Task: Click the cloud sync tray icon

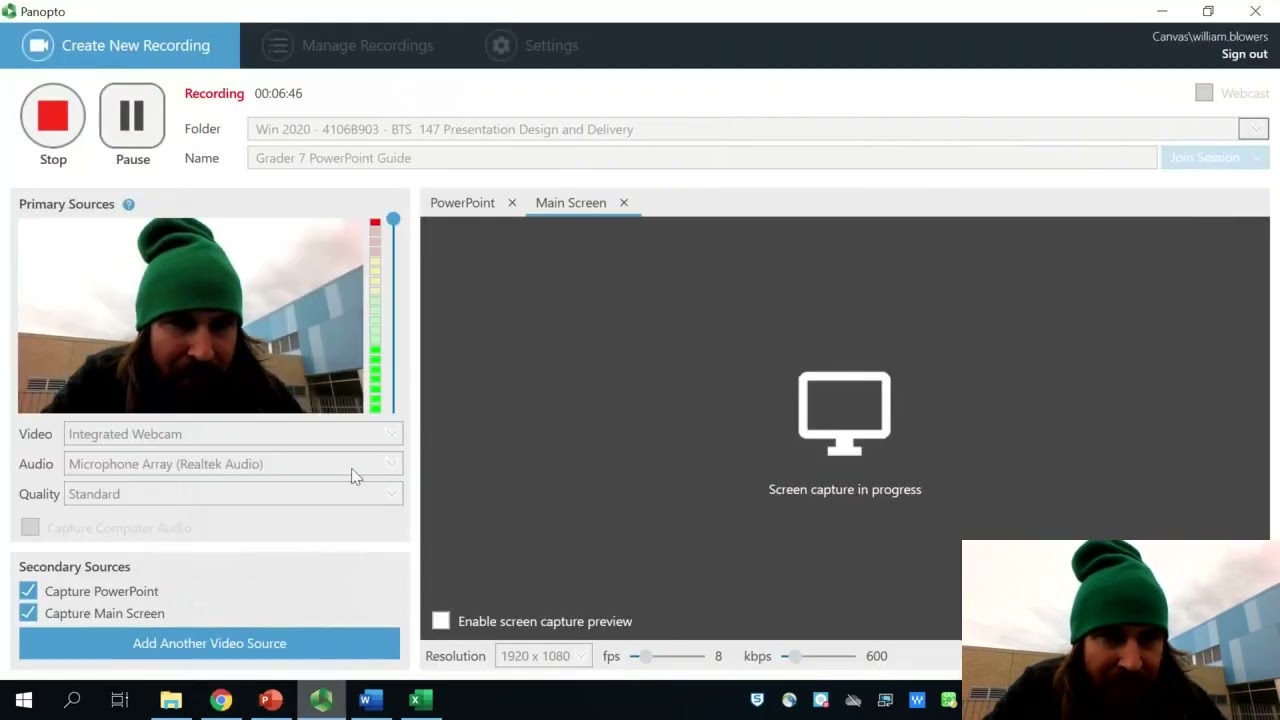Action: [853, 700]
